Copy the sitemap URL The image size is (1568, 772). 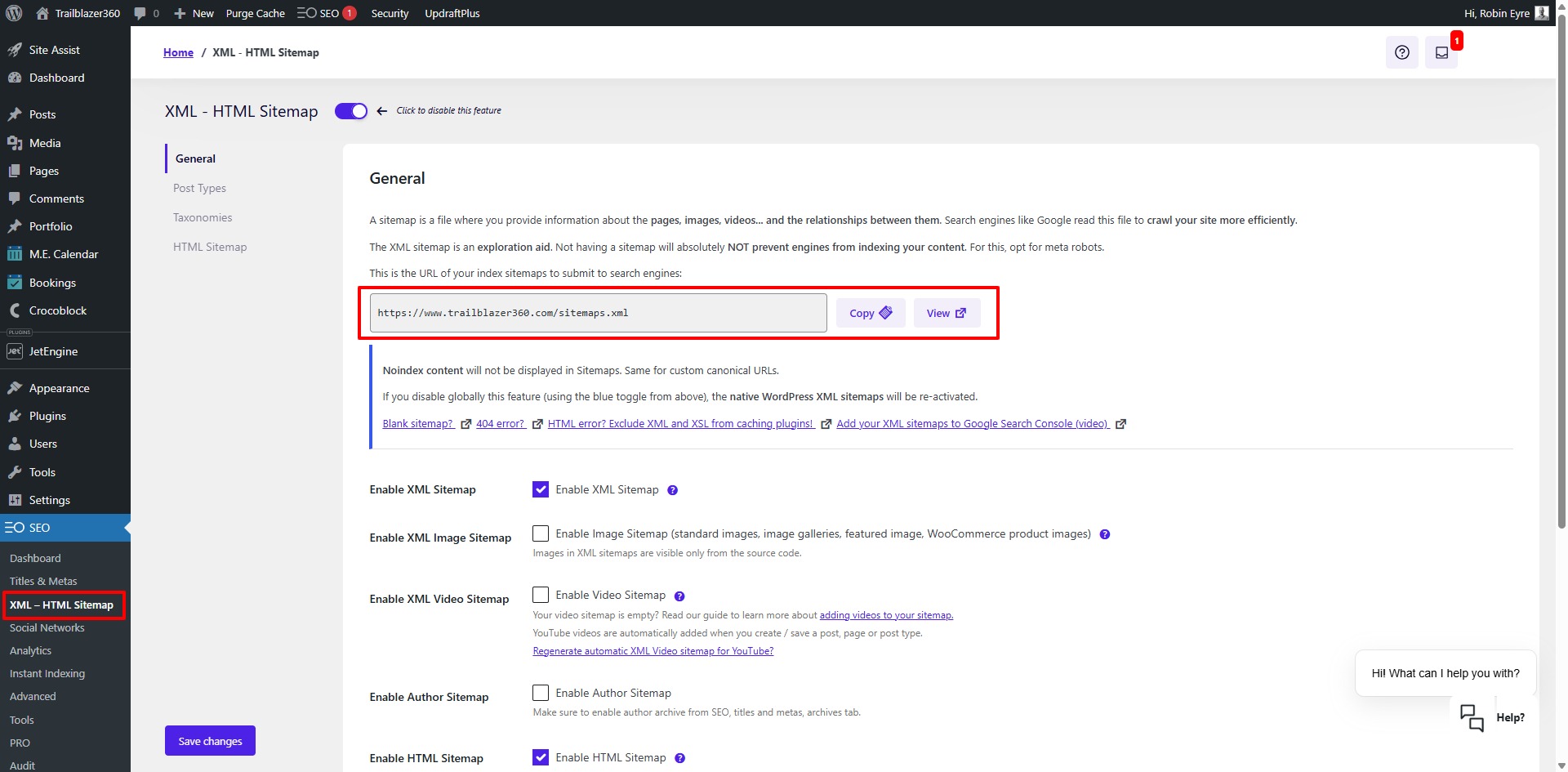click(871, 313)
